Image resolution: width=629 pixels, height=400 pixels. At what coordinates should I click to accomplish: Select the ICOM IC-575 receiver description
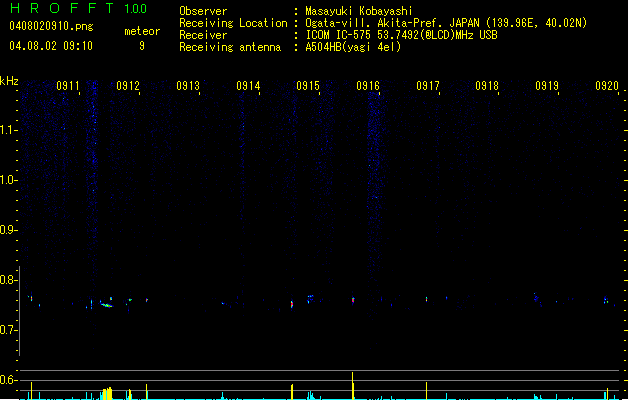(x=401, y=35)
